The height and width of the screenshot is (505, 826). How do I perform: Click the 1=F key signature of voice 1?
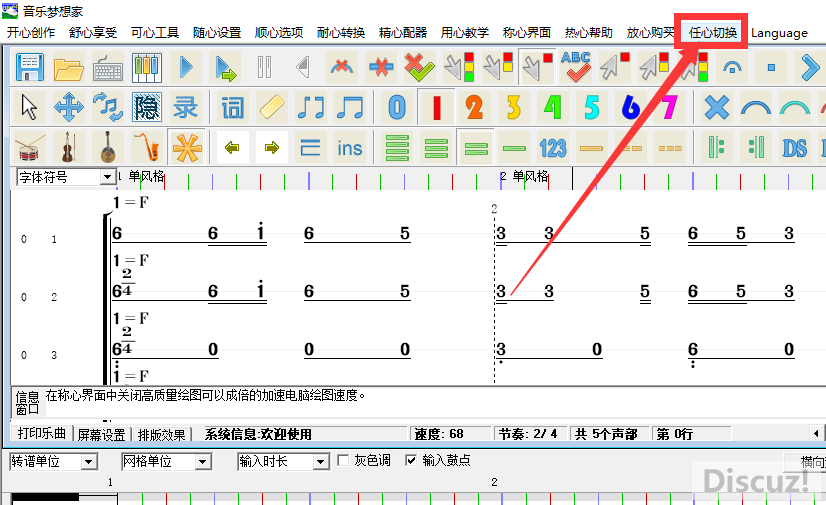tap(131, 202)
